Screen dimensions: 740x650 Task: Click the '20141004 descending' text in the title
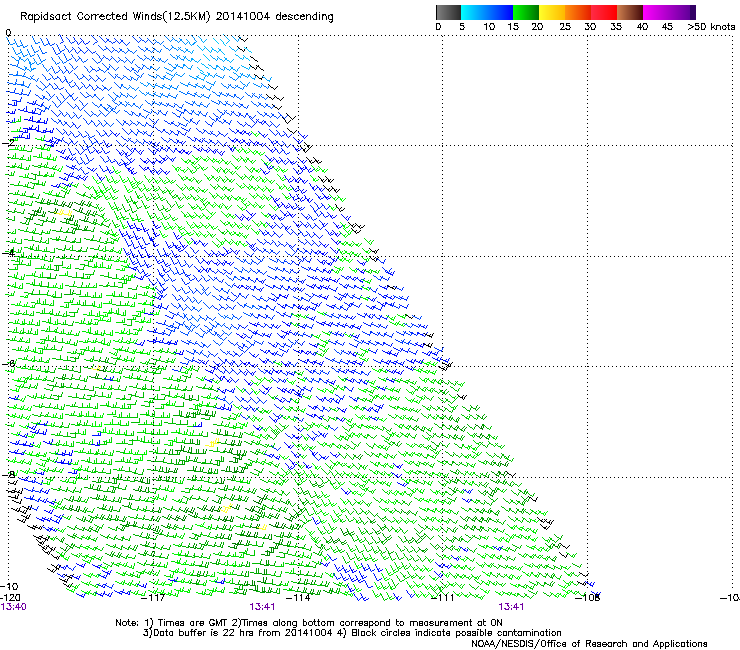point(275,17)
